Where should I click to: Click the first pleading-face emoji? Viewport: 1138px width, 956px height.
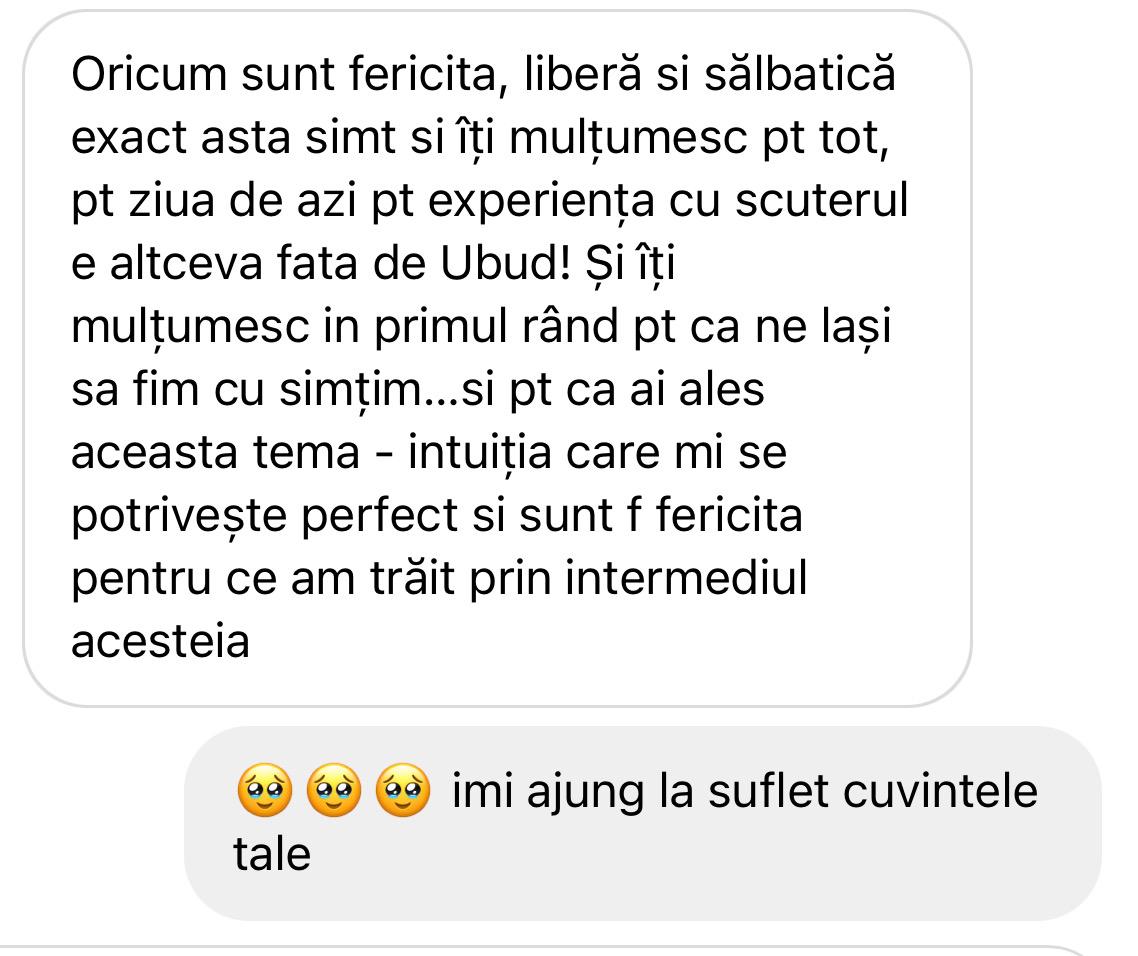[265, 790]
